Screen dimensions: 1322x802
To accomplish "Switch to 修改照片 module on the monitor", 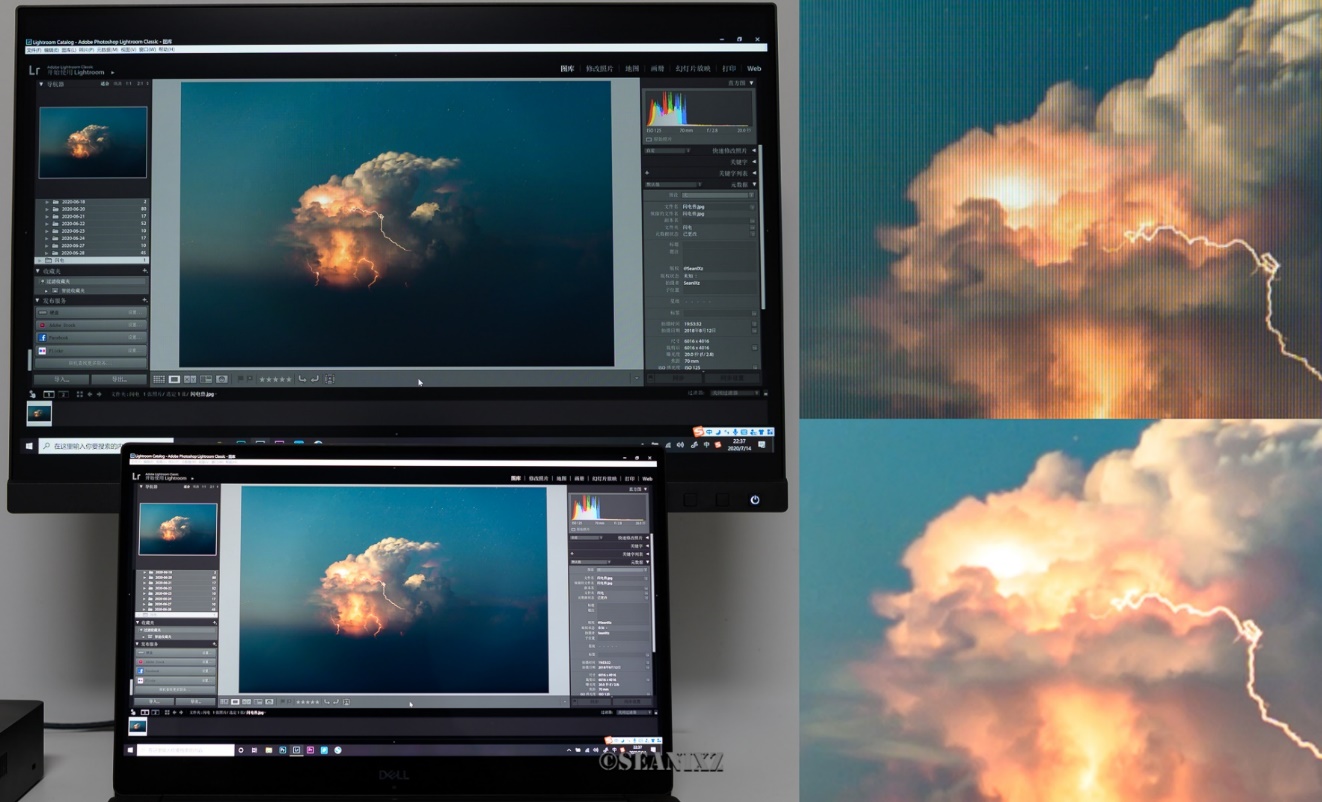I will tap(600, 69).
